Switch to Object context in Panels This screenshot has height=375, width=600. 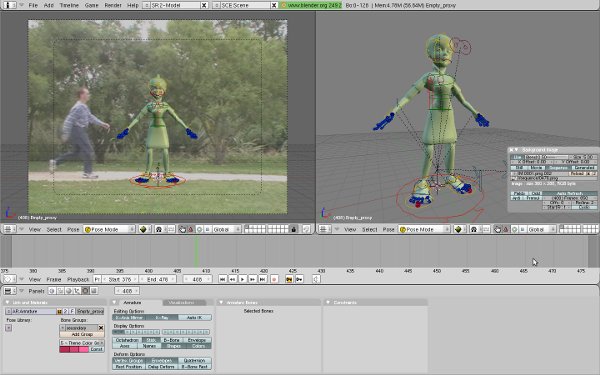[x=77, y=291]
